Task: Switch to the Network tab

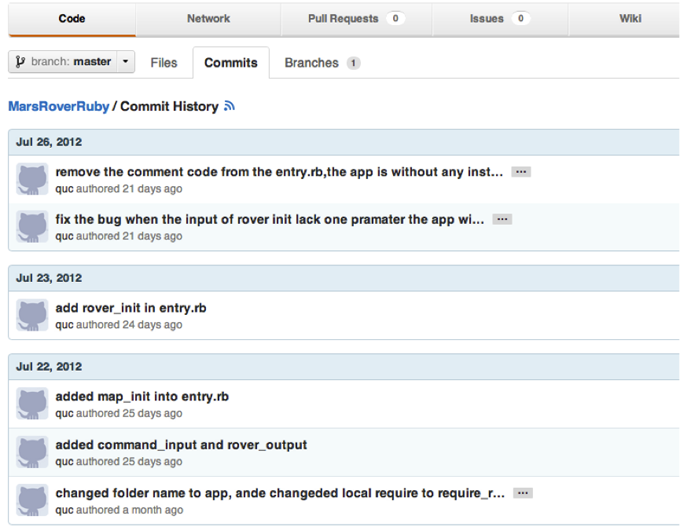Action: 208,18
